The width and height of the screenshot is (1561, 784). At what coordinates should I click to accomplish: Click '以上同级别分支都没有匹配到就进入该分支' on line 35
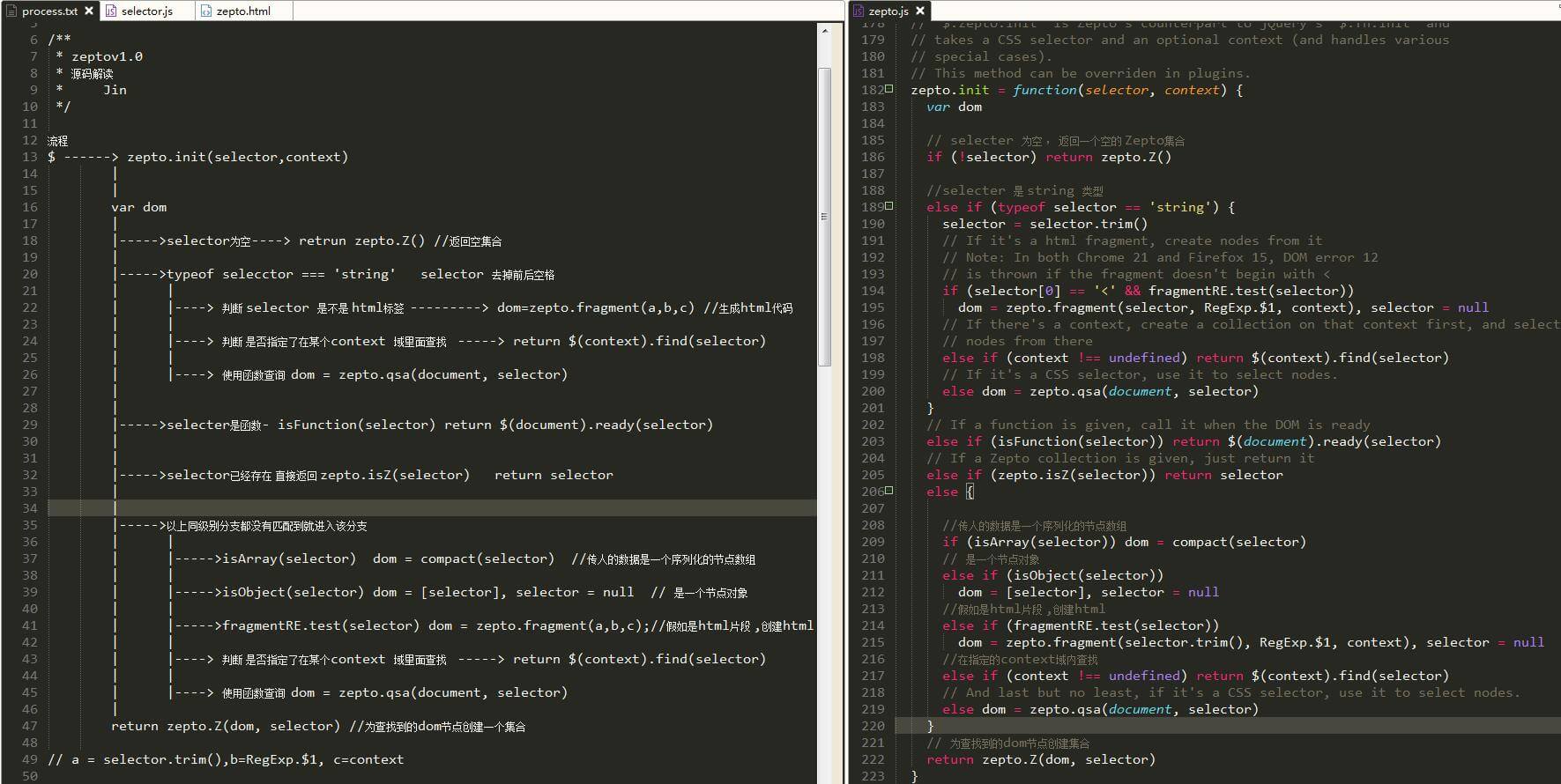(x=267, y=526)
